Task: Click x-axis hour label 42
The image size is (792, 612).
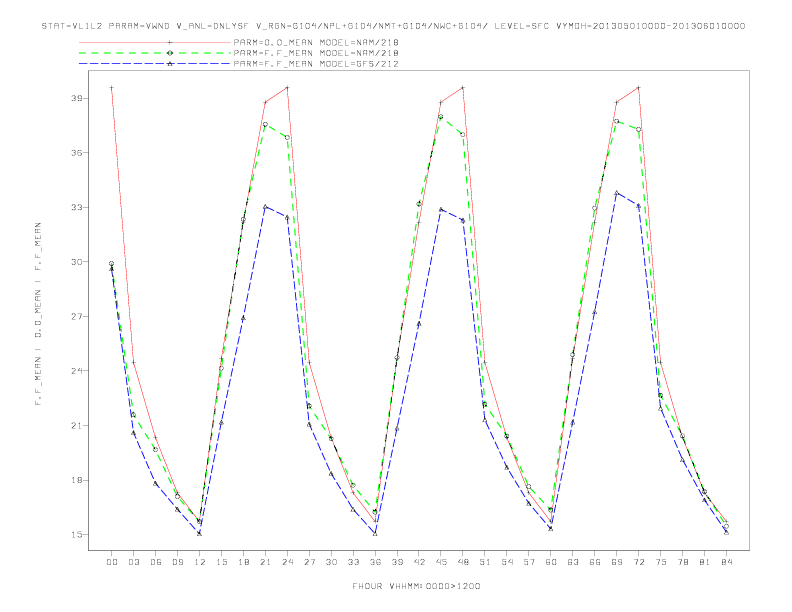Action: point(419,562)
